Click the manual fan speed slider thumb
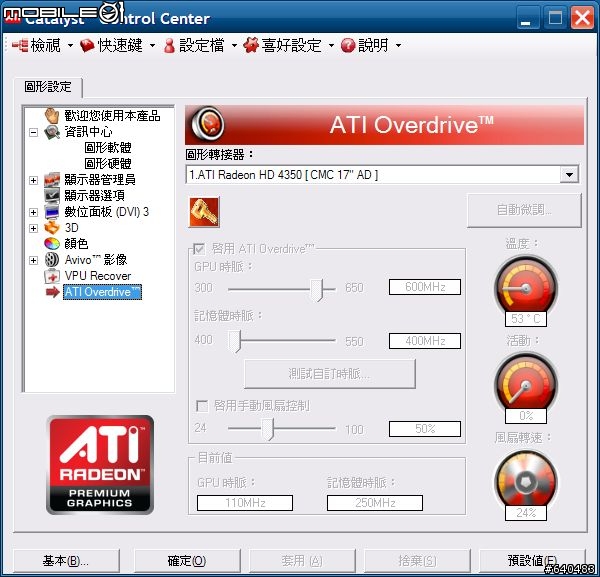 tap(267, 429)
